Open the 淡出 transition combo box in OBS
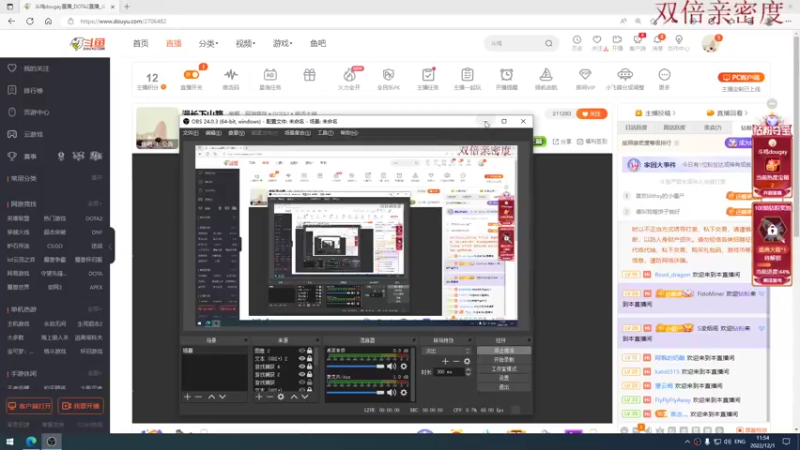 tap(446, 351)
